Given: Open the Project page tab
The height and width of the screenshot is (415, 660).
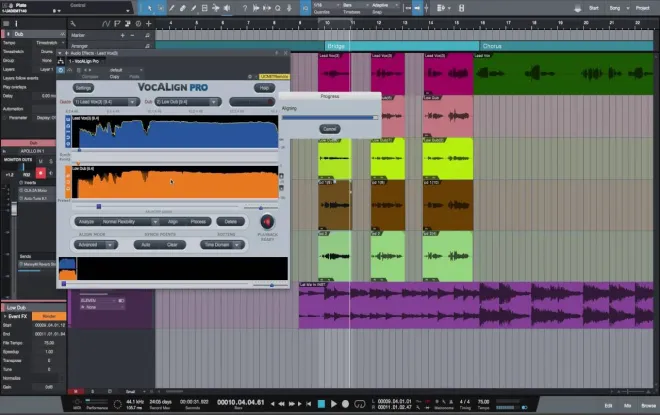Looking at the screenshot, I should click(642, 8).
